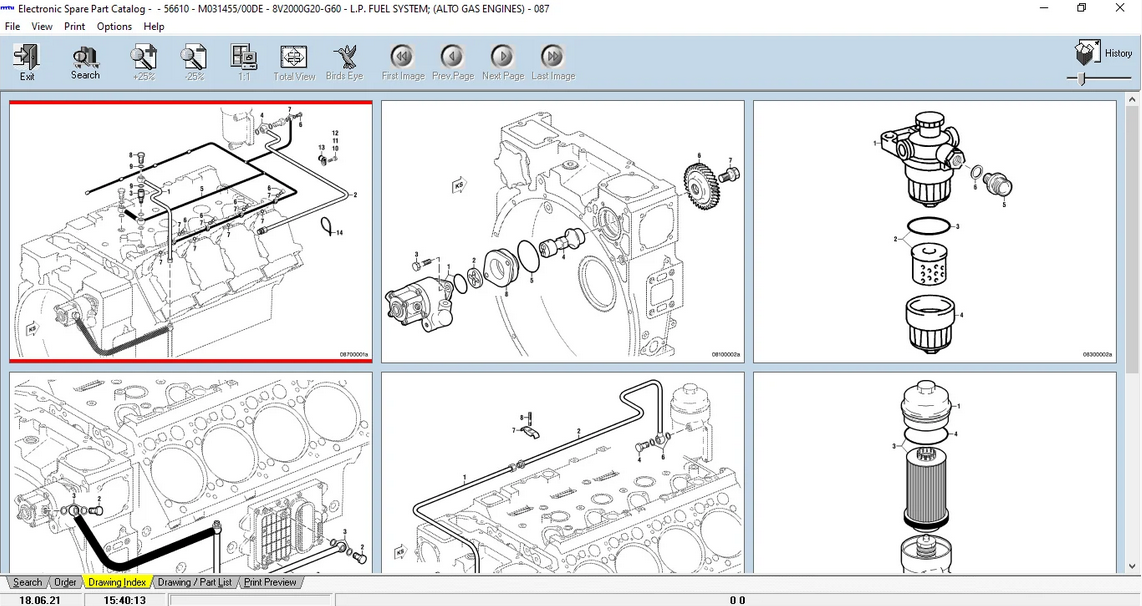Jump to the Last Image
Viewport: 1142px width, 606px height.
coord(552,62)
